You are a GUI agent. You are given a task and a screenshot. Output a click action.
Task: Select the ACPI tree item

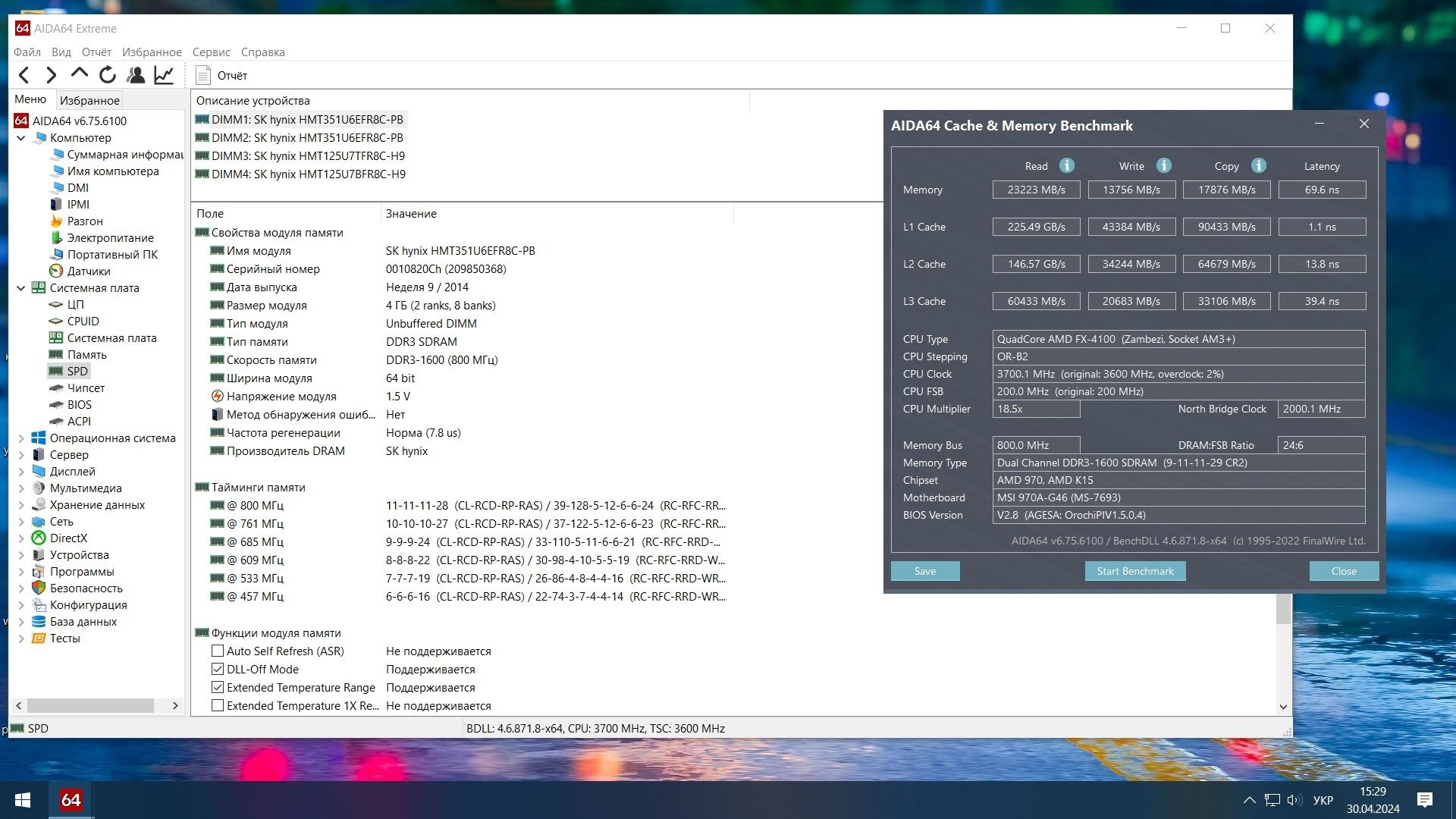[79, 422]
